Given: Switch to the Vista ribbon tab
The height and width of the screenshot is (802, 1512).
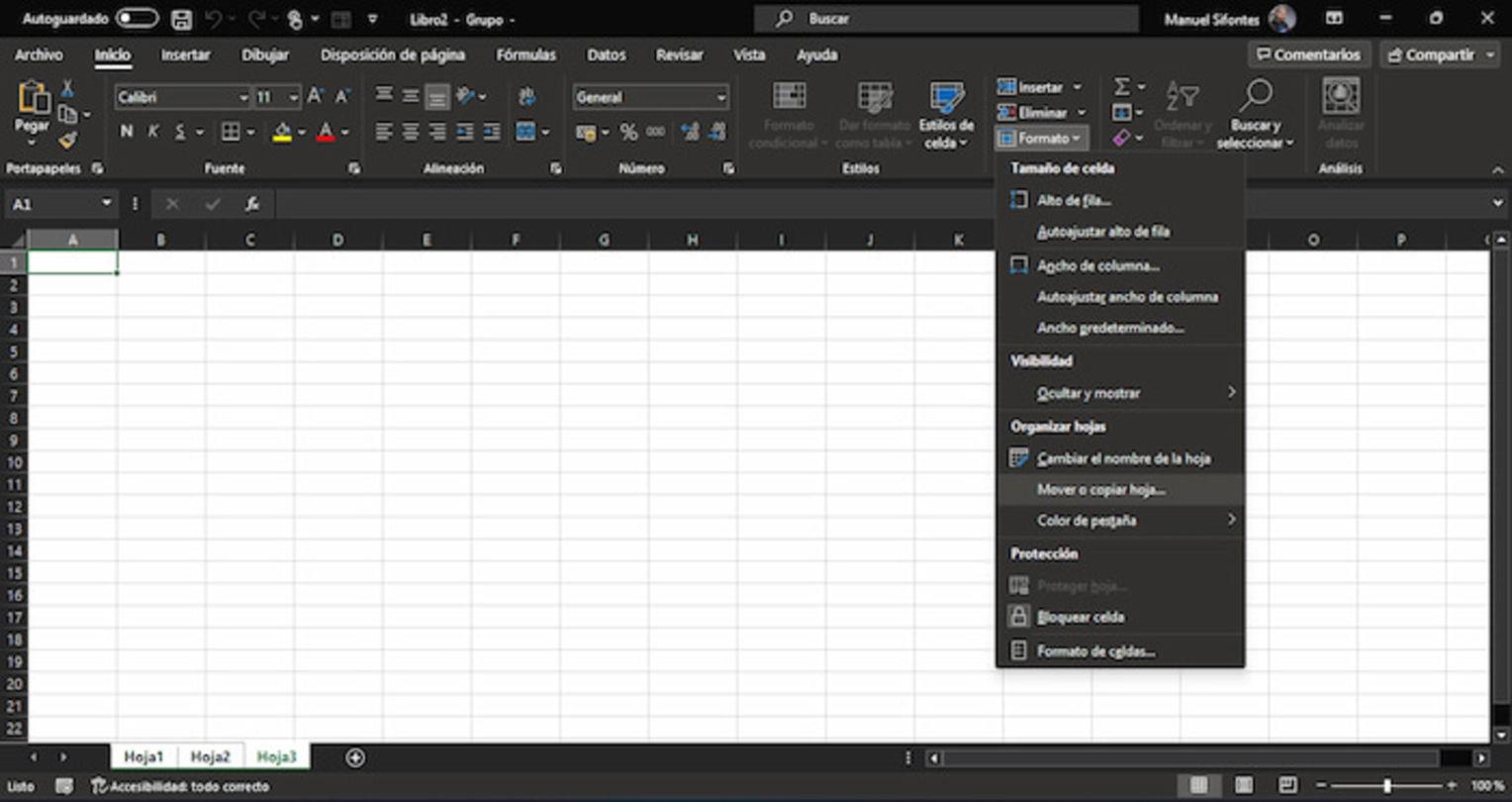Looking at the screenshot, I should [x=749, y=55].
